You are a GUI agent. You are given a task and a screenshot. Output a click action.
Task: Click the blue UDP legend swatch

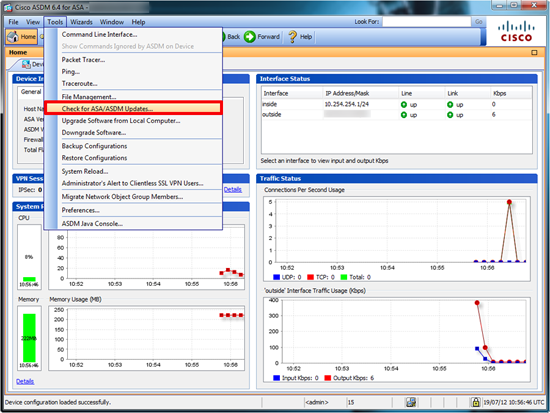click(276, 277)
